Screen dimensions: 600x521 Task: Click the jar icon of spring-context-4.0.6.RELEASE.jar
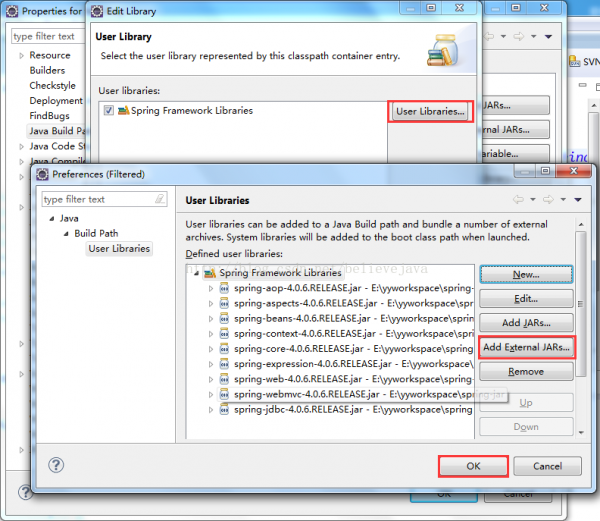pyautogui.click(x=224, y=334)
